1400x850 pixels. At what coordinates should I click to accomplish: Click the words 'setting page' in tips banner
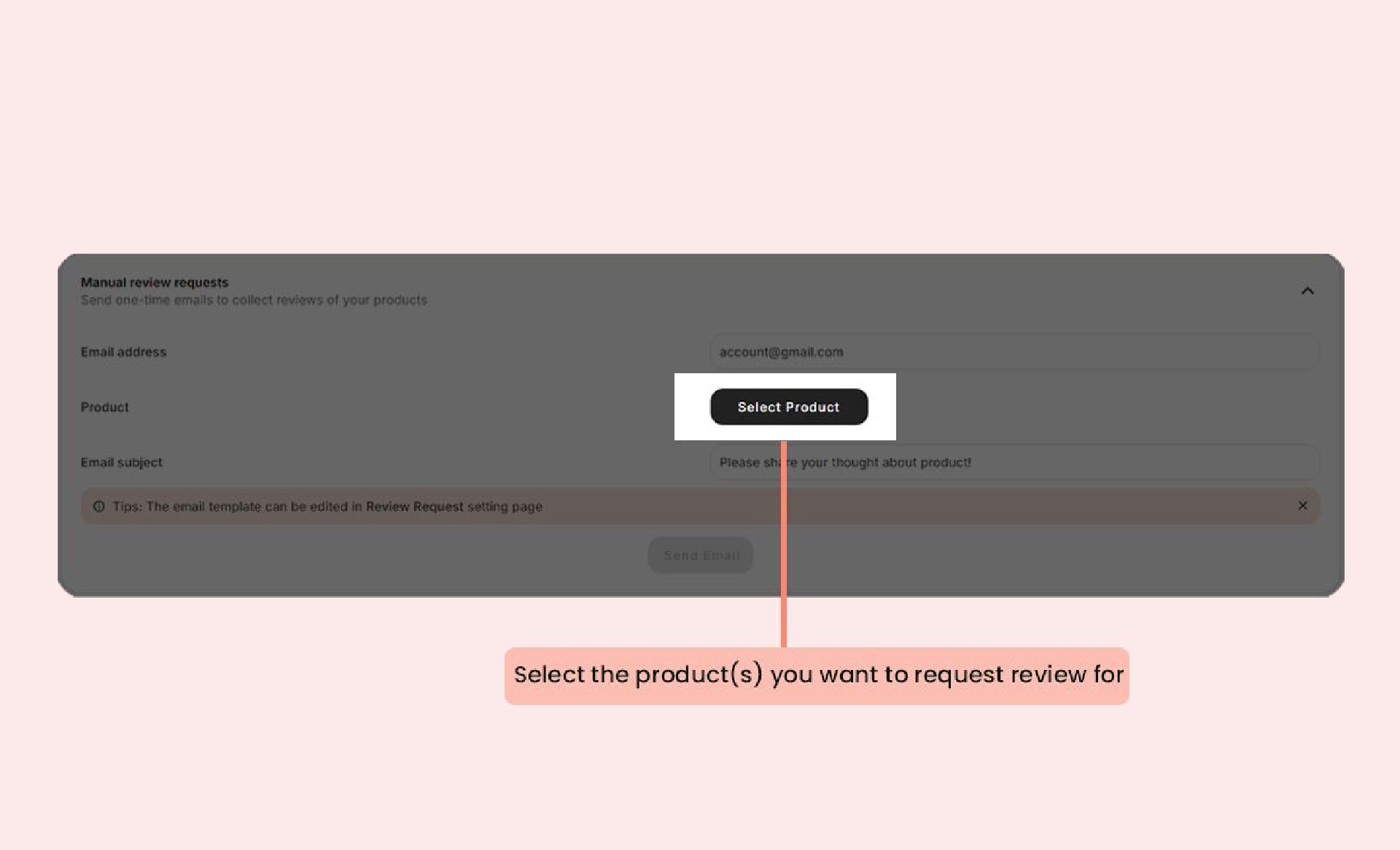[505, 506]
